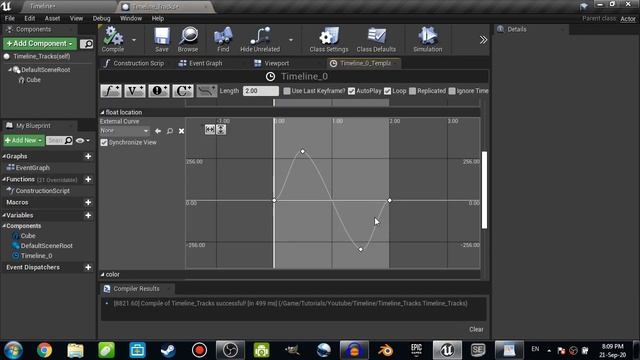Disable Loop checkbox

pos(387,91)
